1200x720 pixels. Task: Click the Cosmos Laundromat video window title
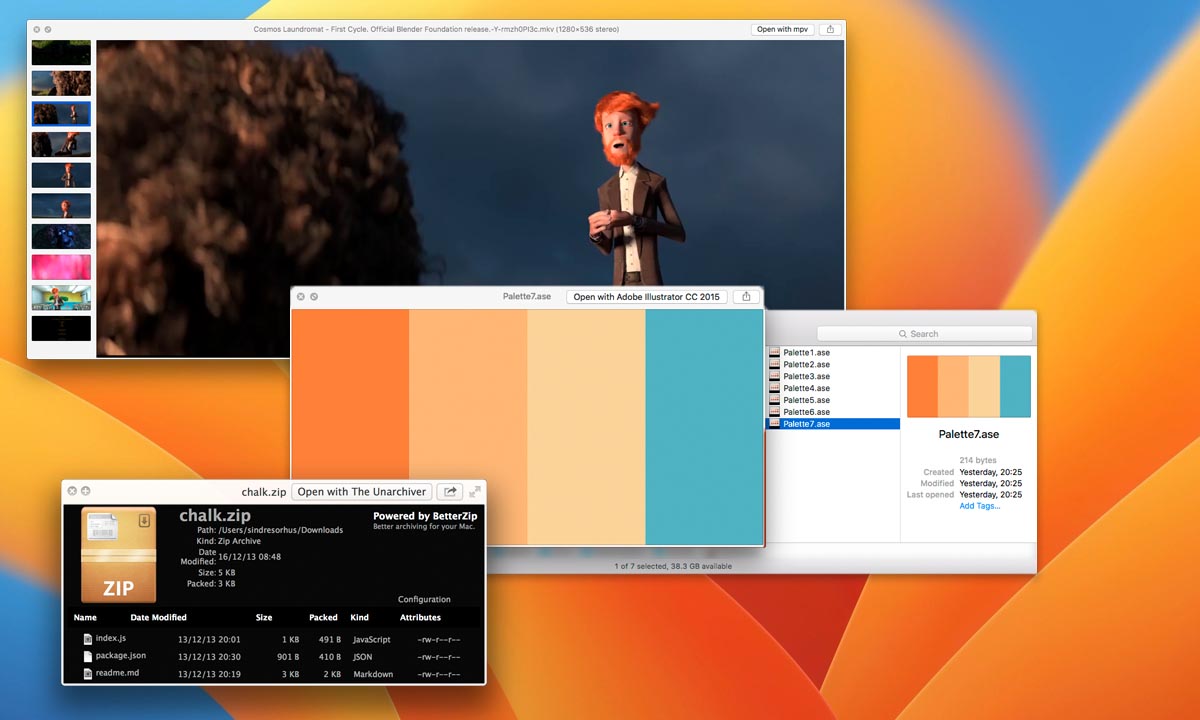coord(436,30)
